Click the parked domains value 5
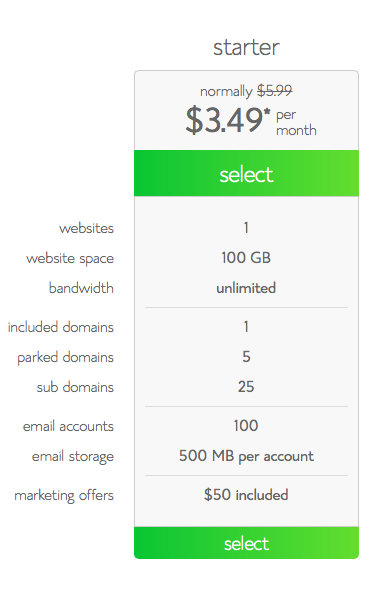The height and width of the screenshot is (589, 373). tap(246, 356)
